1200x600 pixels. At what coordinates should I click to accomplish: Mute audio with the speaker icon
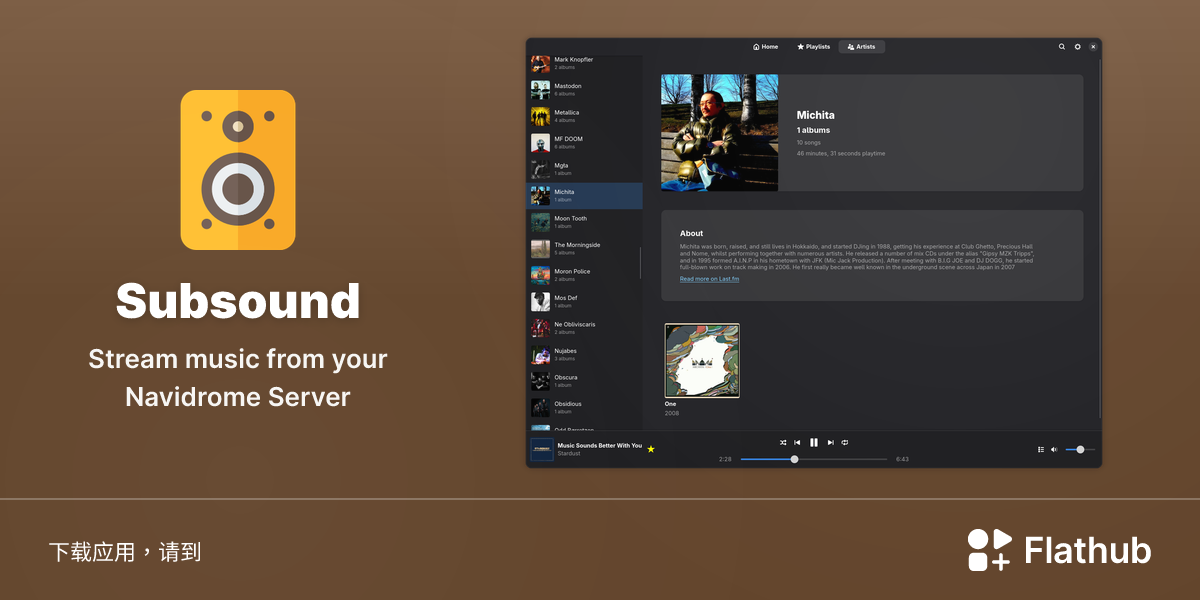click(x=1053, y=450)
